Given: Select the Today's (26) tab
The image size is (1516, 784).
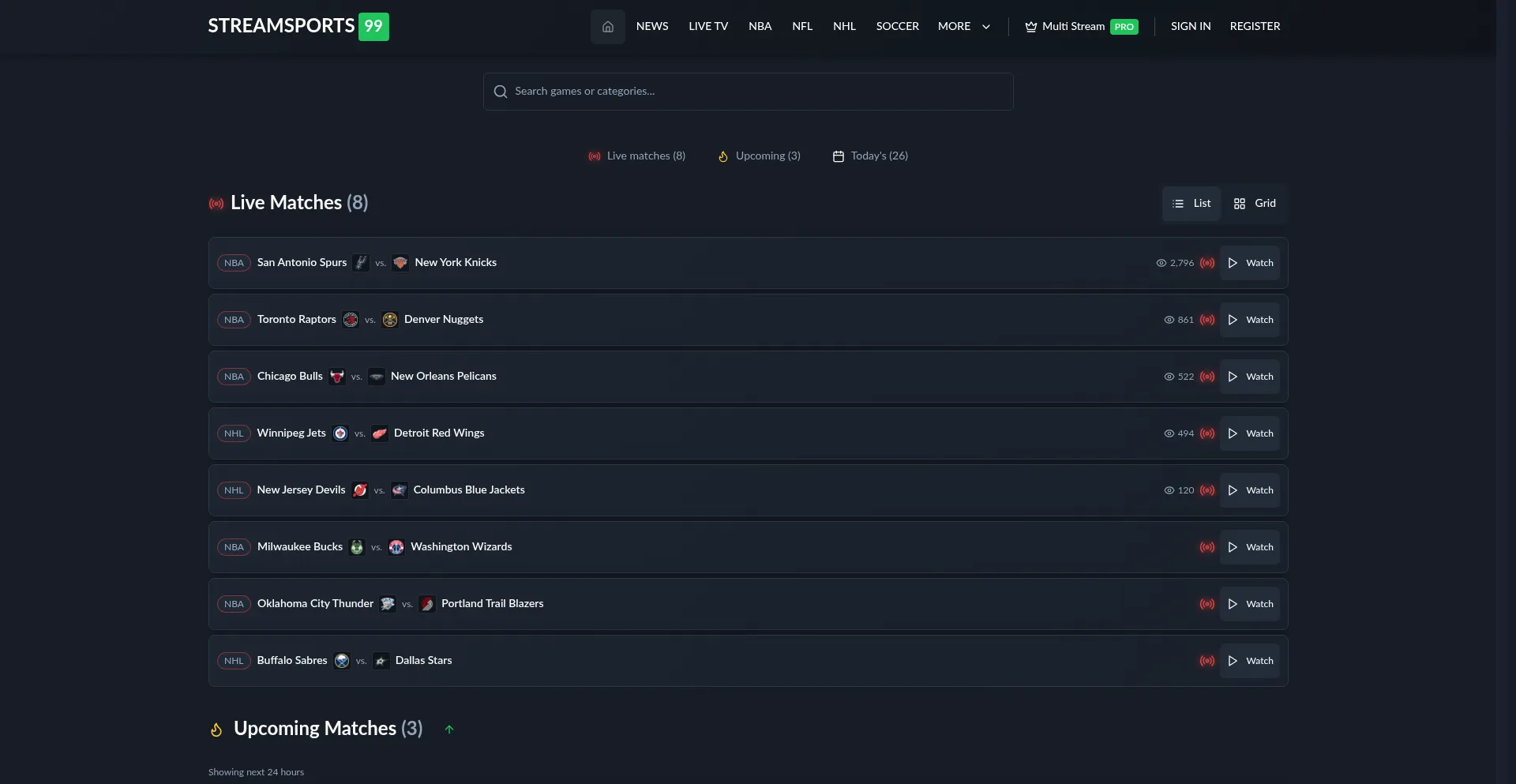Looking at the screenshot, I should (870, 156).
